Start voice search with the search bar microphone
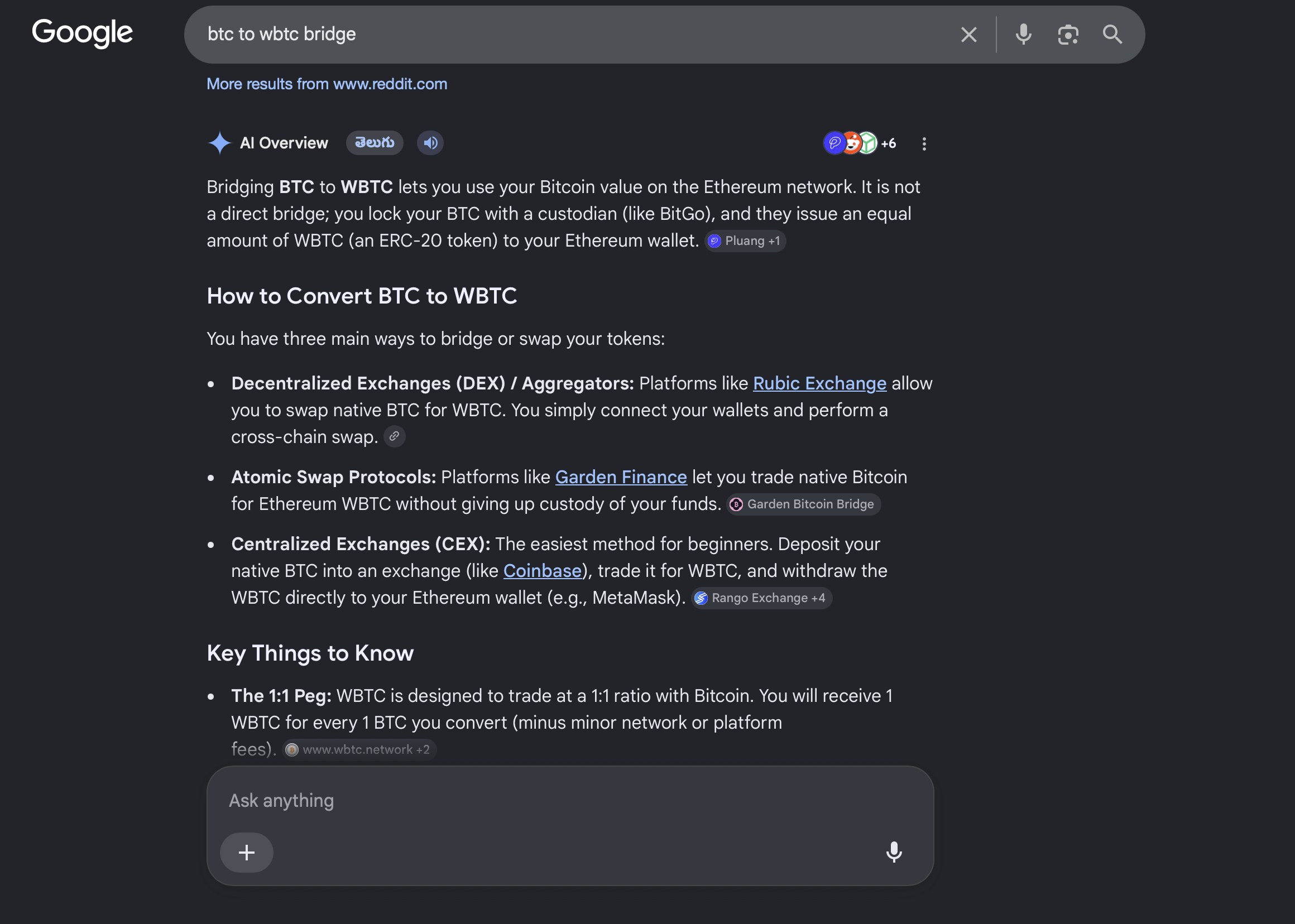This screenshot has width=1295, height=924. pyautogui.click(x=1023, y=35)
